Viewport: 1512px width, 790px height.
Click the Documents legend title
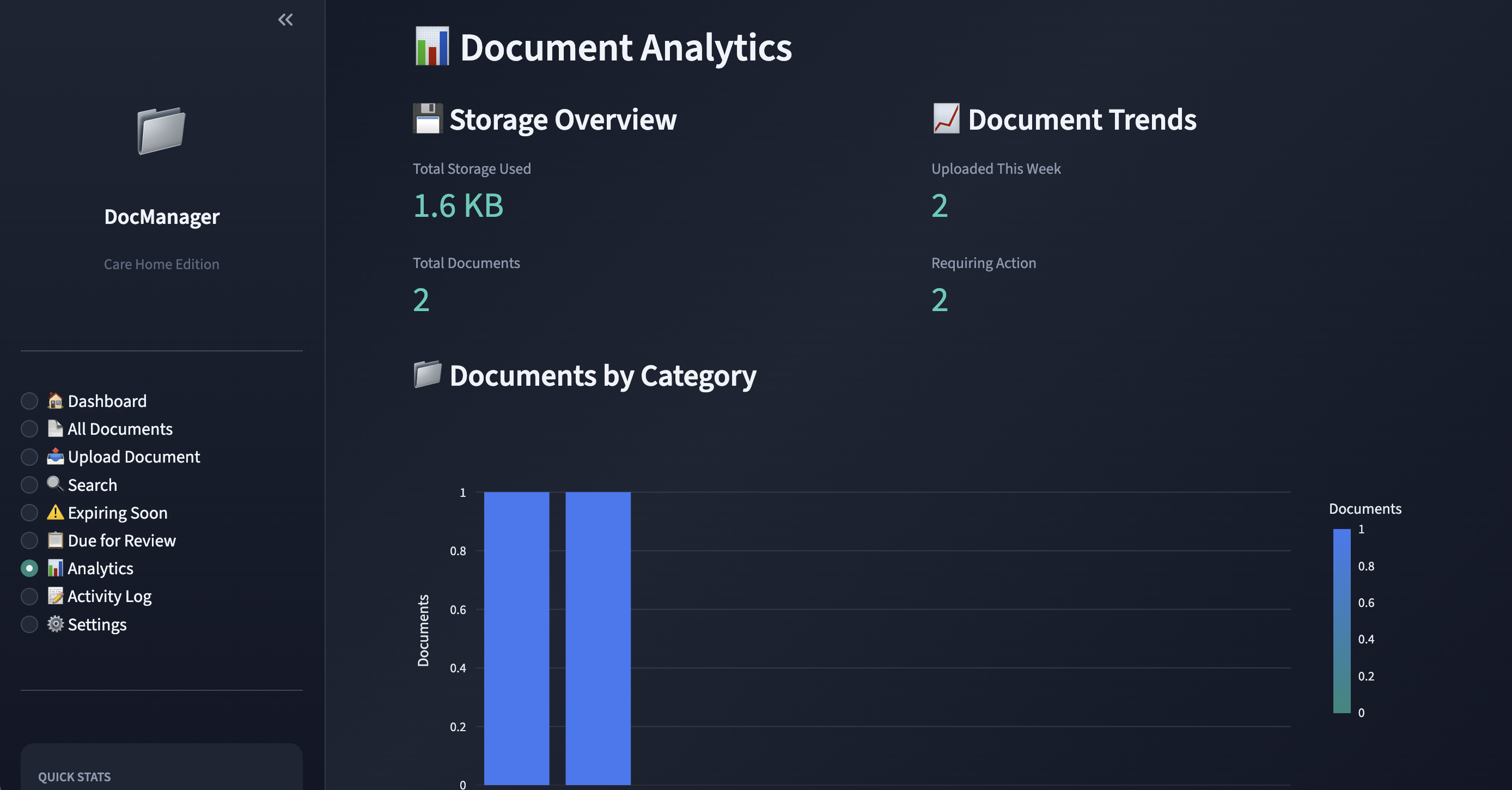[1365, 509]
